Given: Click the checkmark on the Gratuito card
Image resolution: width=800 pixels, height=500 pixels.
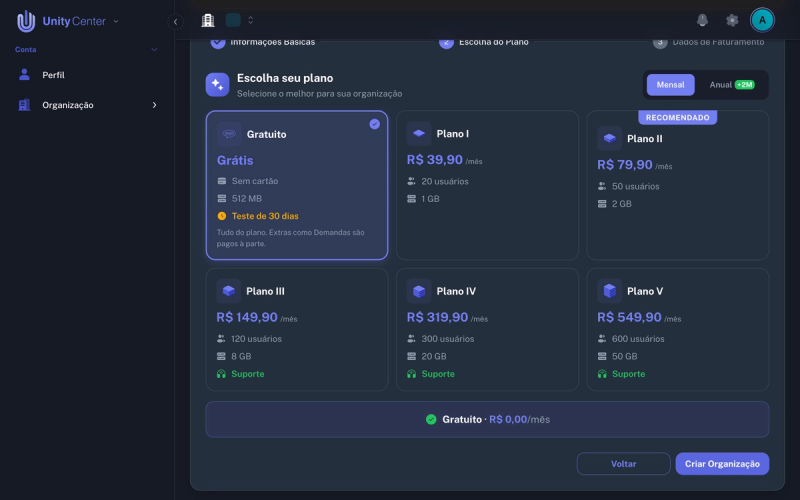Looking at the screenshot, I should [x=374, y=124].
